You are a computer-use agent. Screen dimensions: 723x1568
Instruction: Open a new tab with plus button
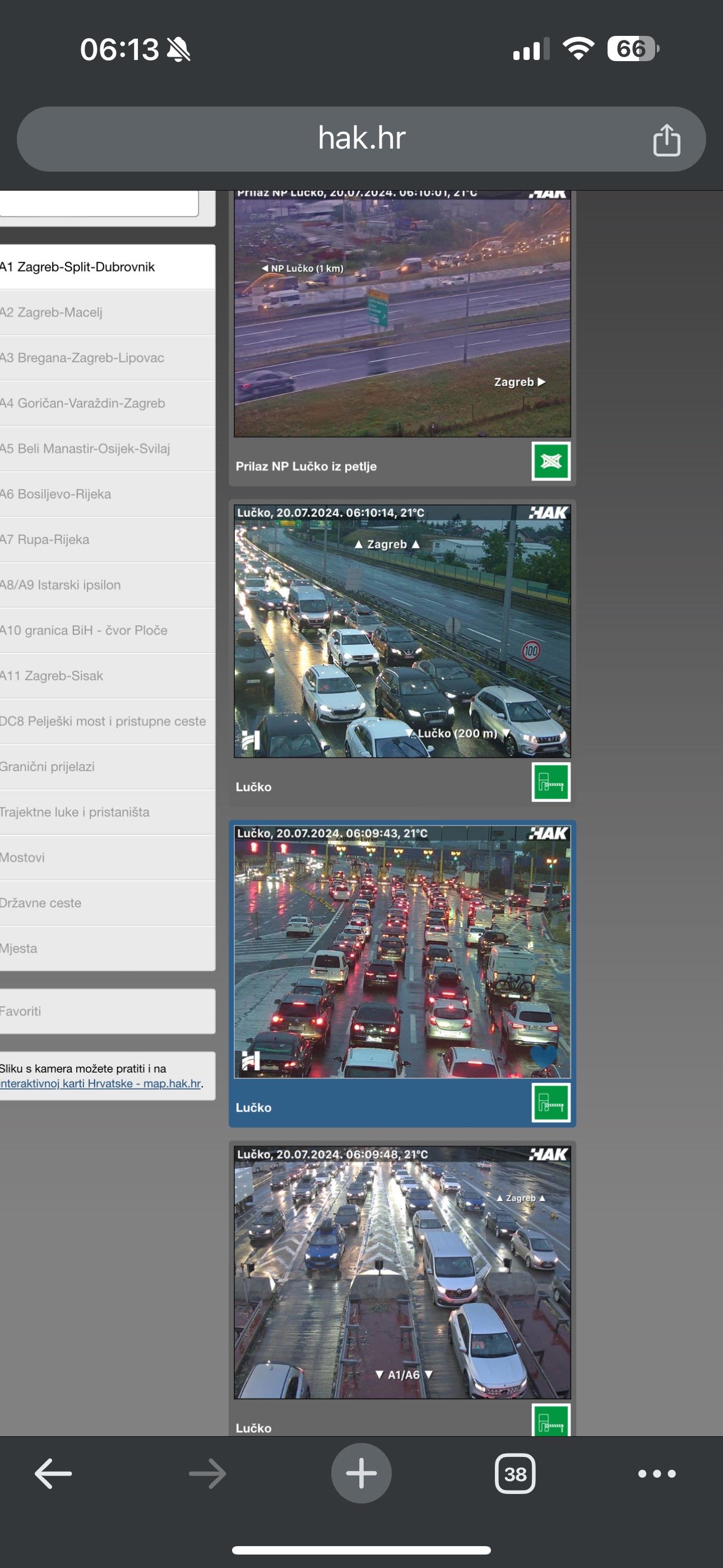[x=361, y=1474]
